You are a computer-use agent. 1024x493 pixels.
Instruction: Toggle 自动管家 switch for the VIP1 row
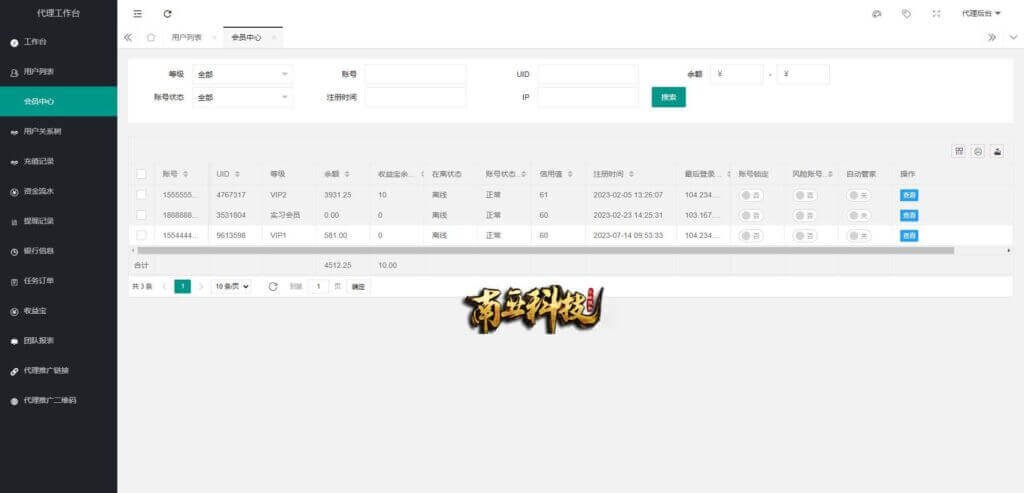859,236
